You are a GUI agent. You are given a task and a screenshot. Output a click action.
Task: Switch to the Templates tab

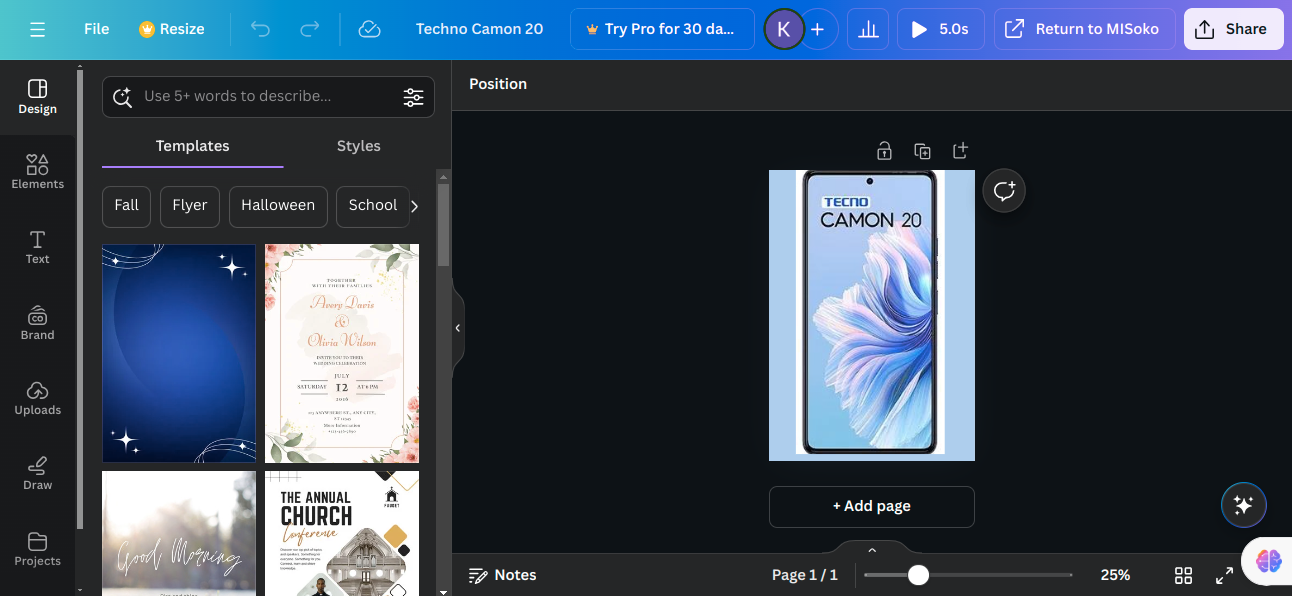click(x=192, y=146)
